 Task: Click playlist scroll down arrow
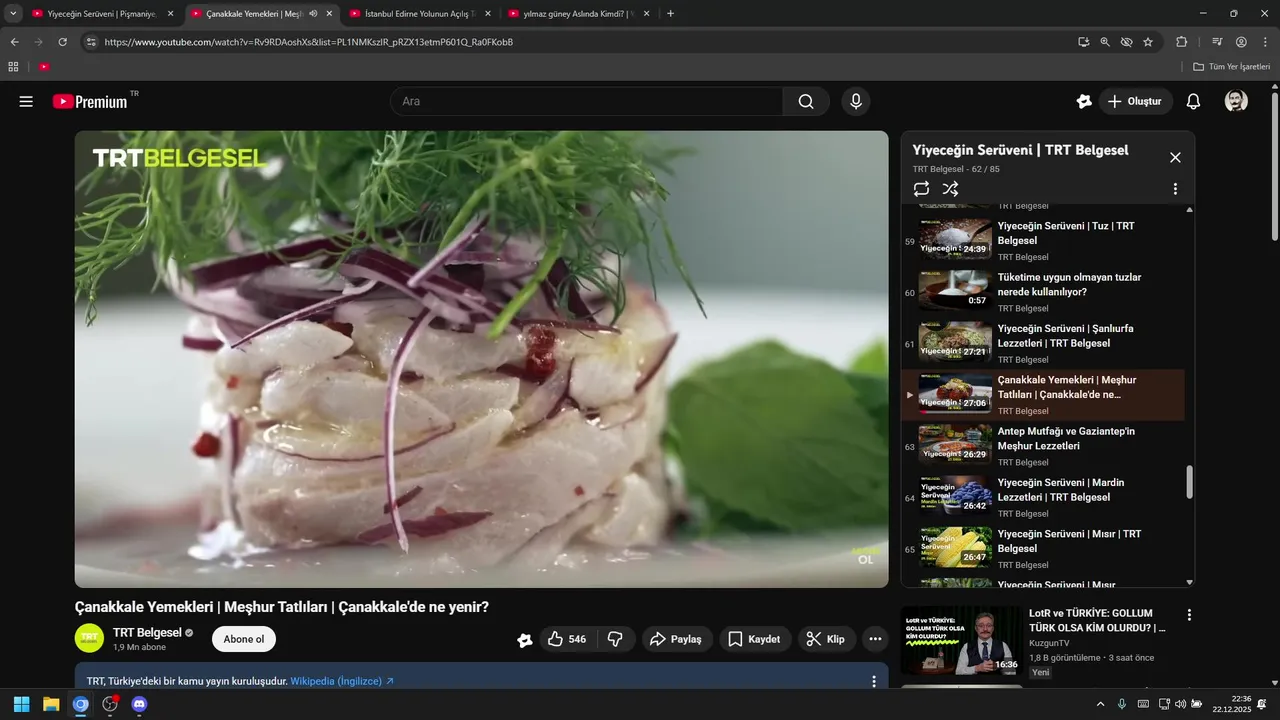click(1189, 582)
